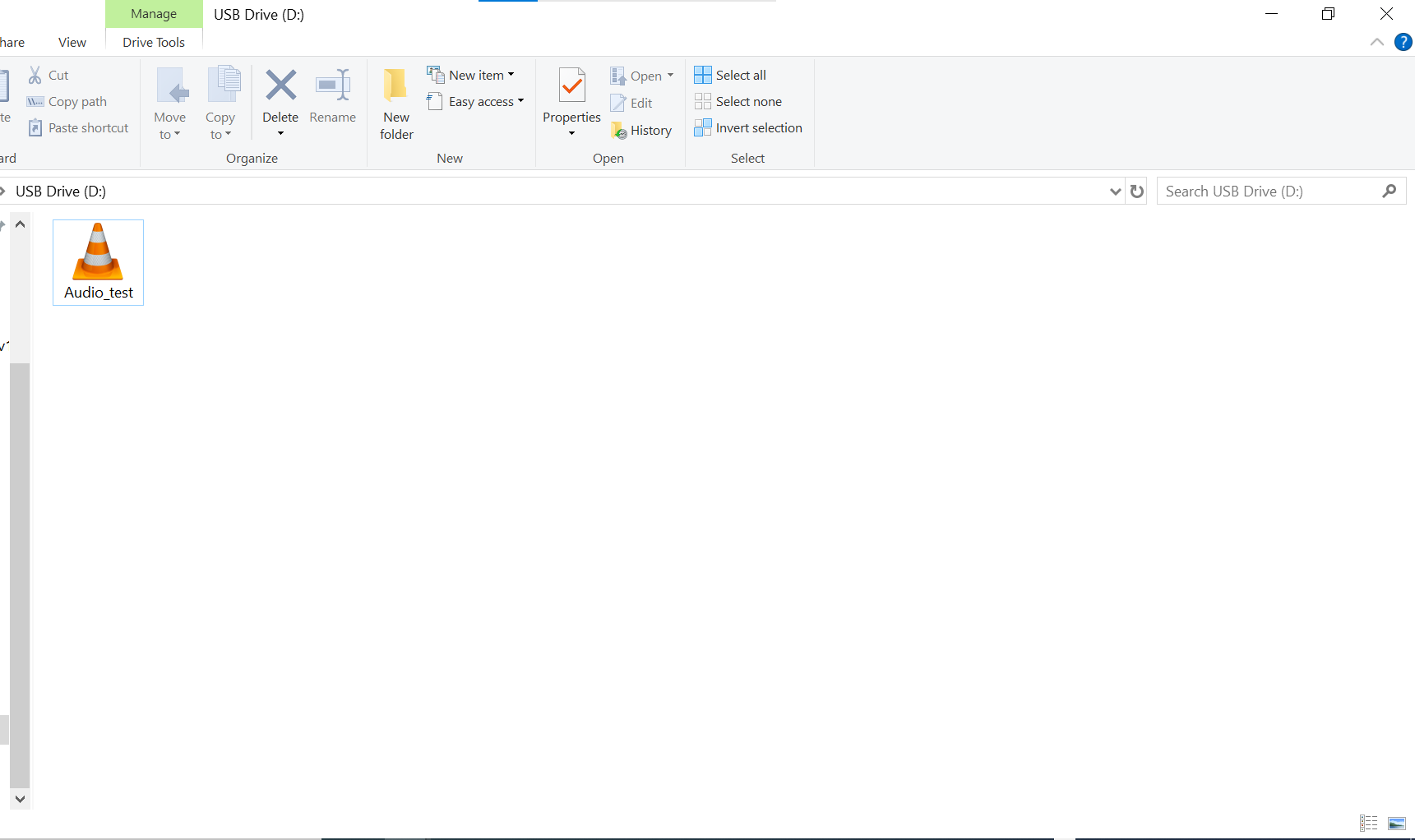Switch to large icons view
The height and width of the screenshot is (840, 1415).
[x=1396, y=823]
